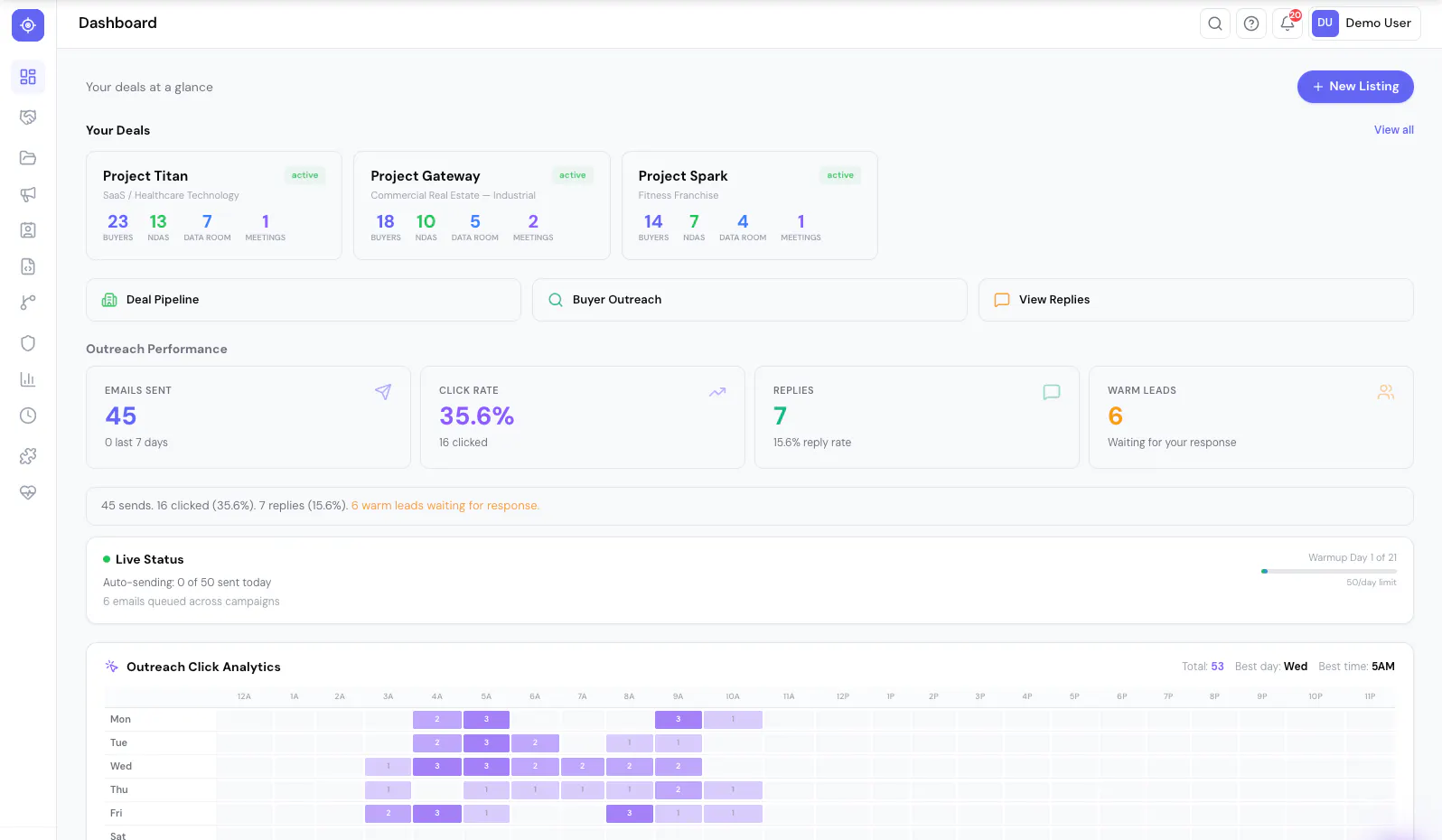
Task: Click the '50/day limit' label
Action: tap(1371, 583)
